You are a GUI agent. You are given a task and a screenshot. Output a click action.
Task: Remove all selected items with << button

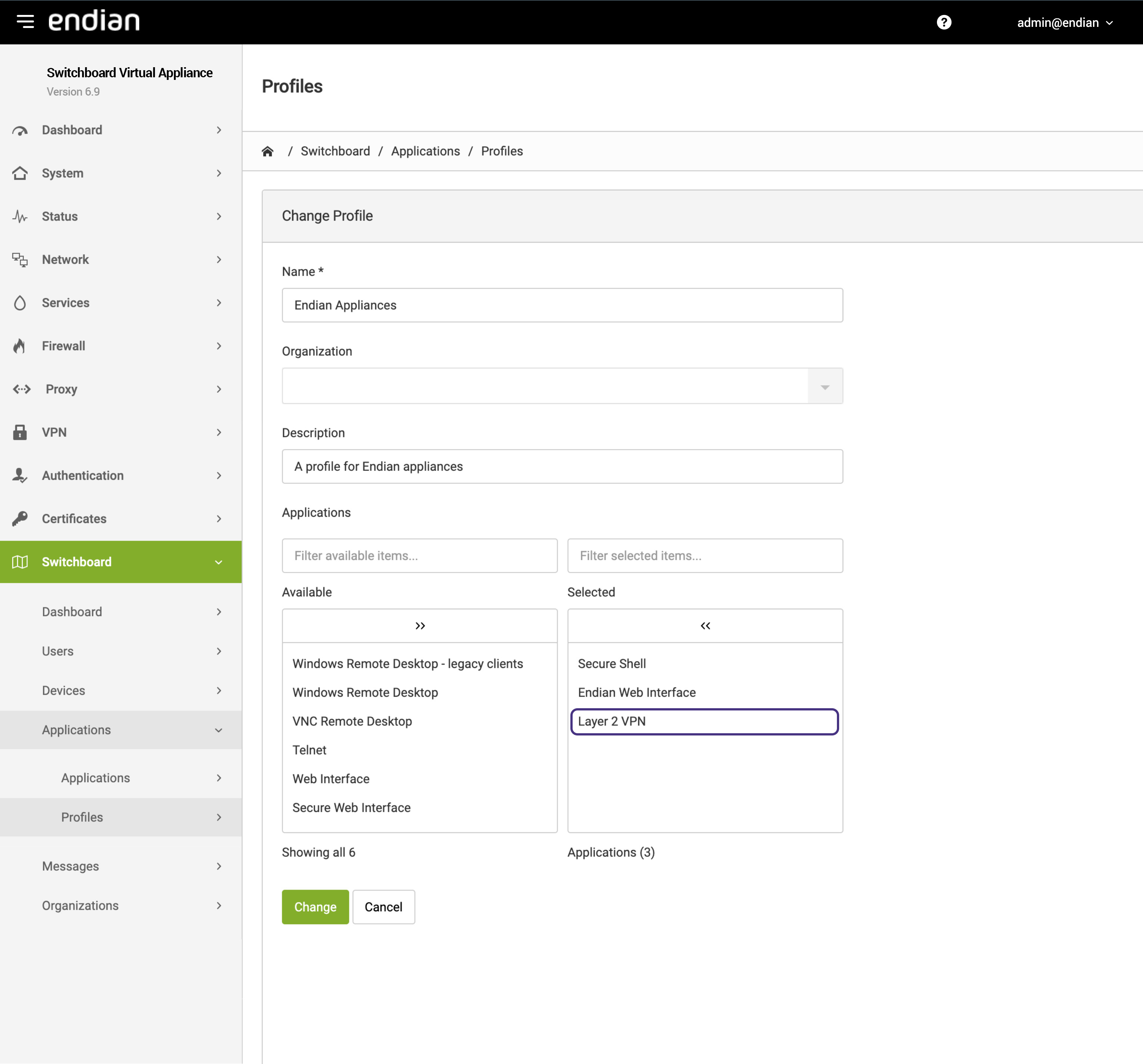click(x=705, y=626)
